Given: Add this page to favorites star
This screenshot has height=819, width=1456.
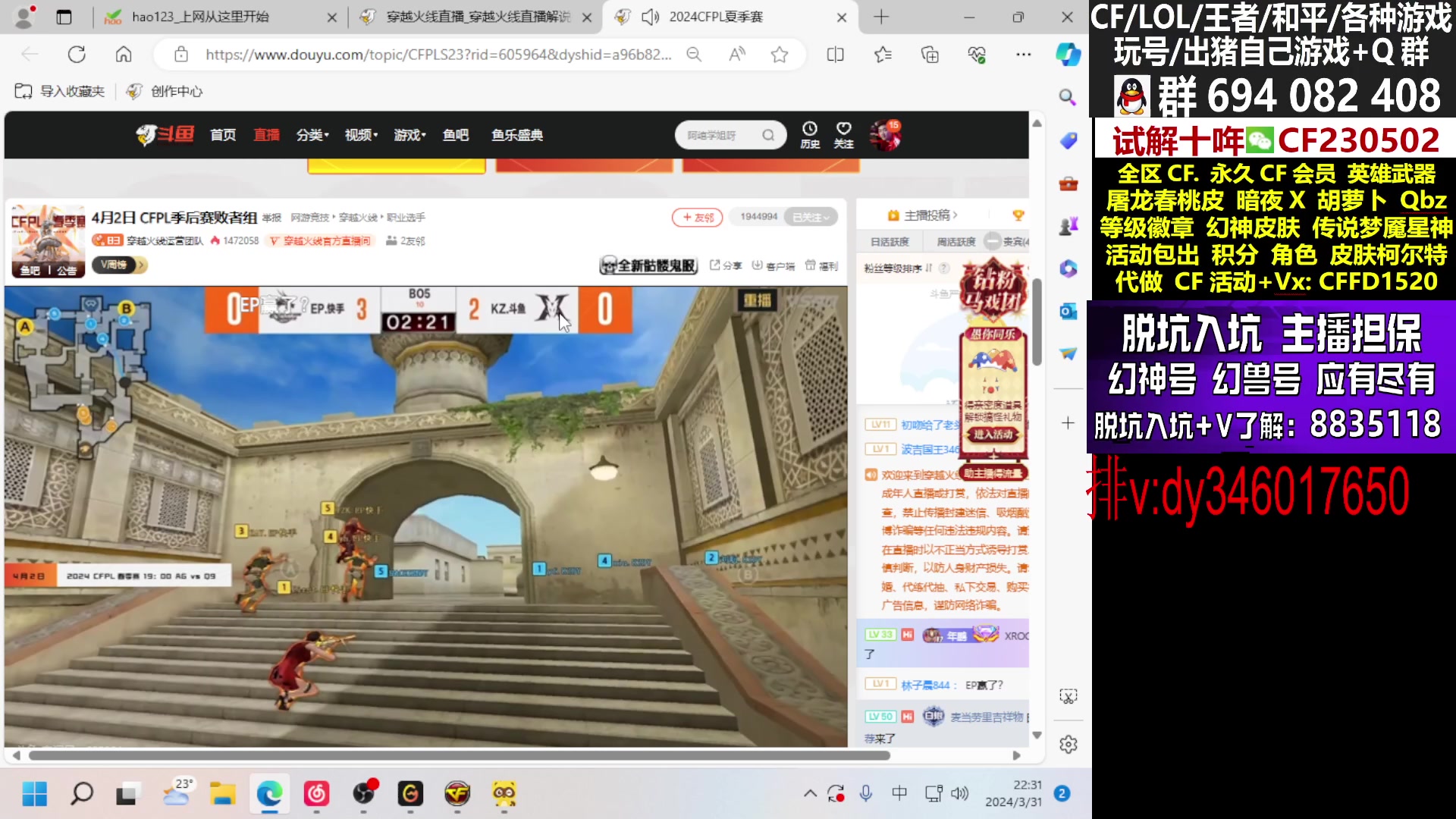Looking at the screenshot, I should pos(780,55).
